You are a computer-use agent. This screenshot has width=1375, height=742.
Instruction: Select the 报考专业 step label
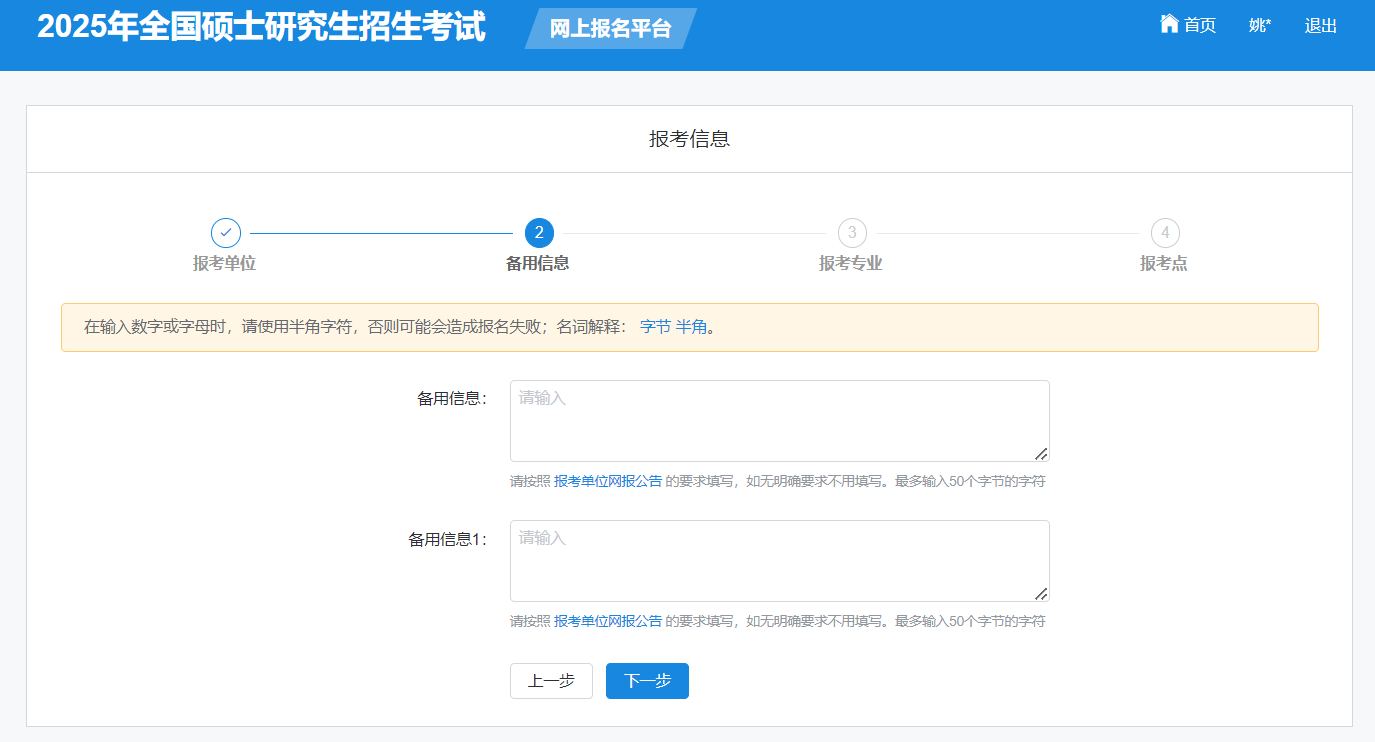click(851, 264)
